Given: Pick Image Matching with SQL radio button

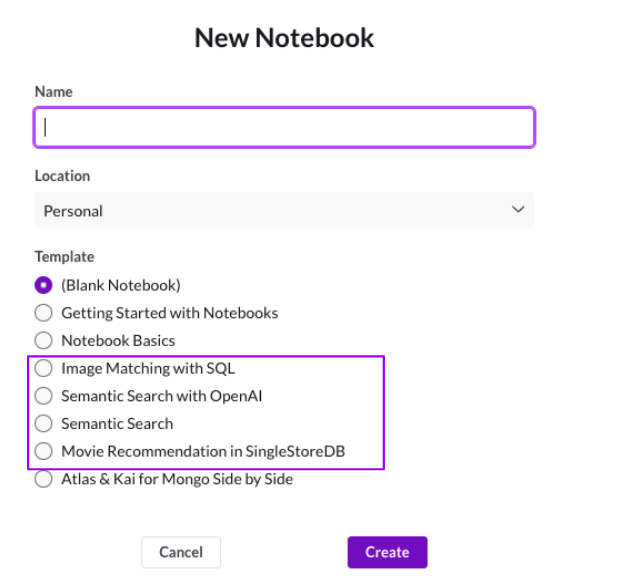Looking at the screenshot, I should pos(44,368).
